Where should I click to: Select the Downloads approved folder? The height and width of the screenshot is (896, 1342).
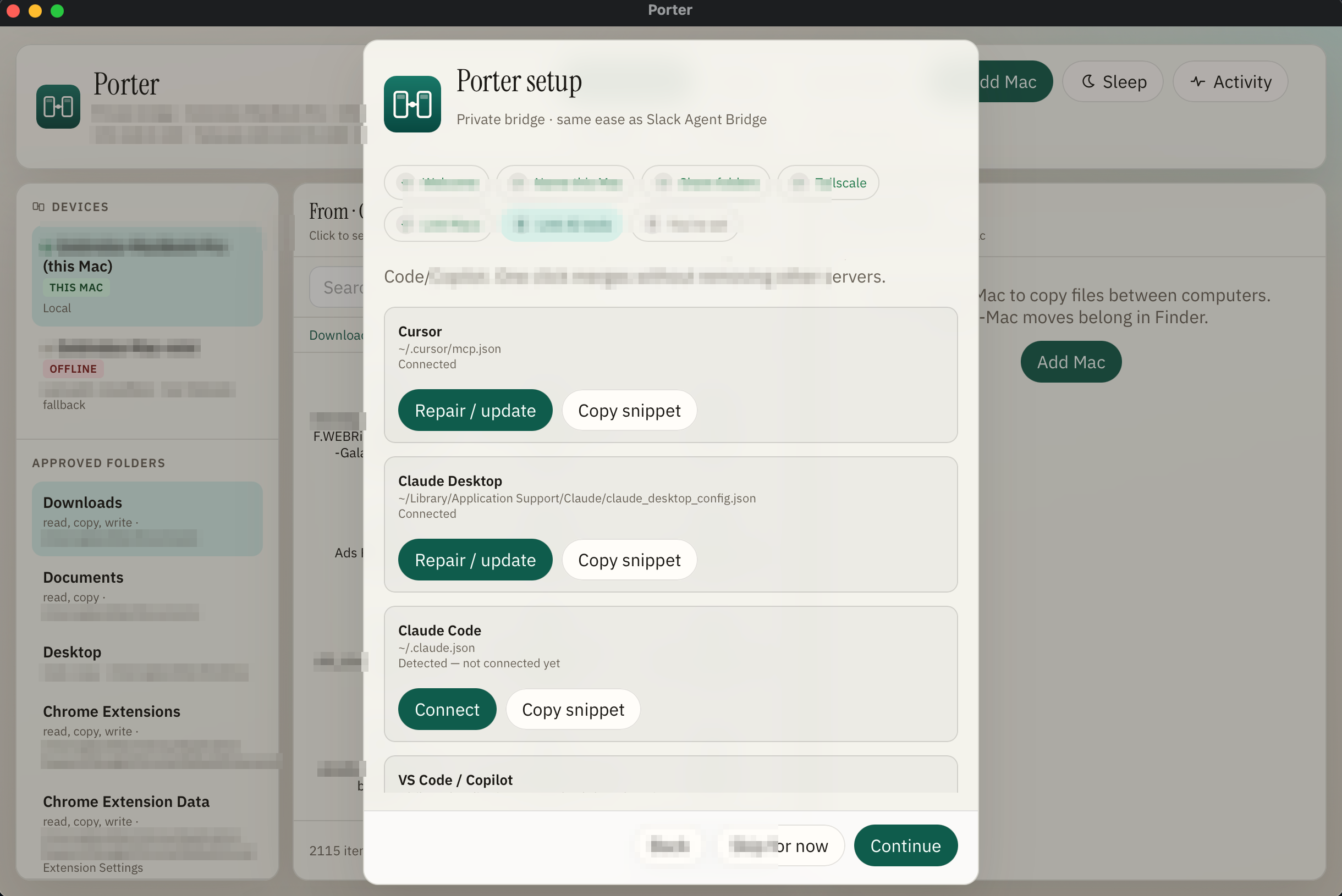point(147,519)
